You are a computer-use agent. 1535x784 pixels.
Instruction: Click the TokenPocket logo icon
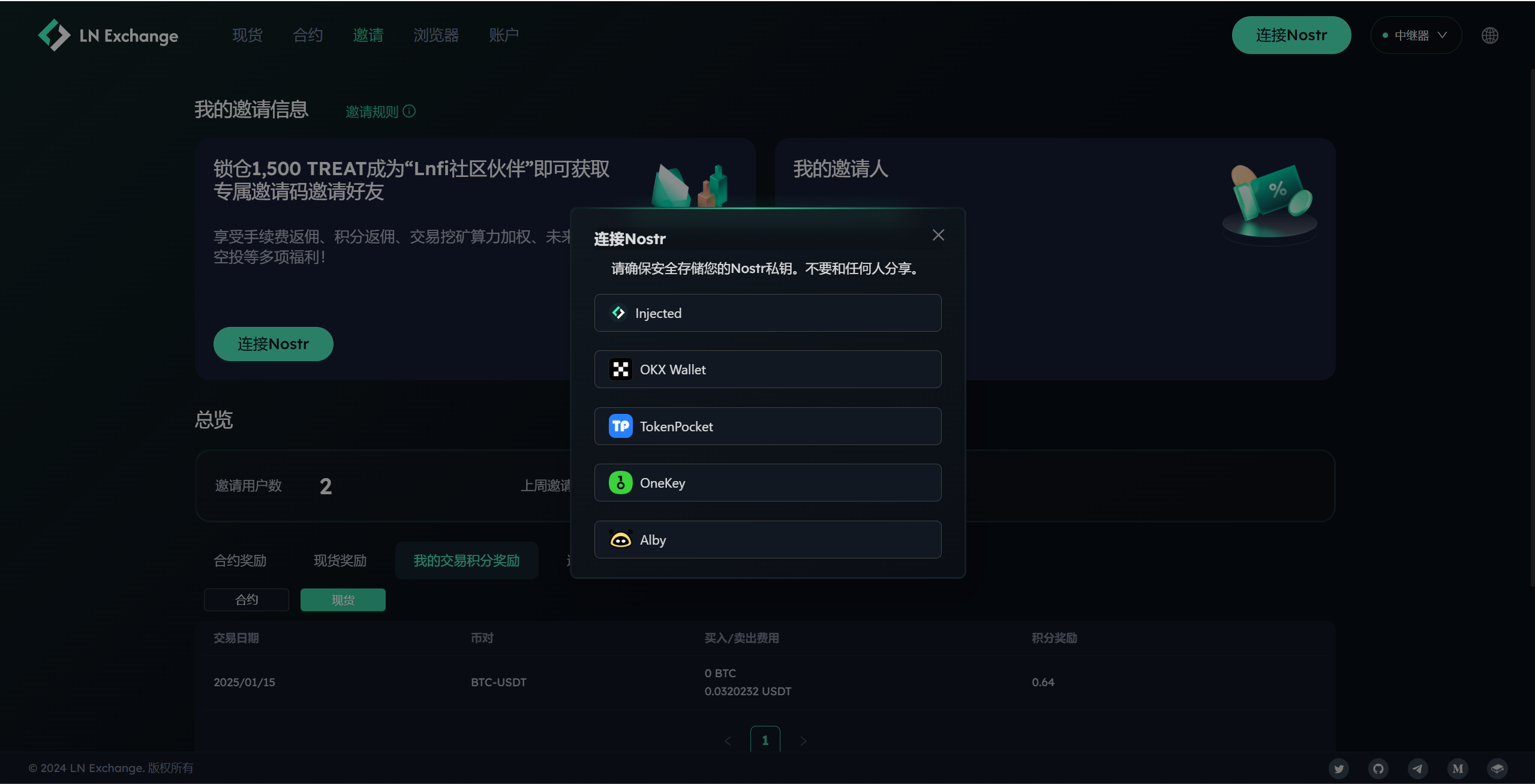pos(620,426)
